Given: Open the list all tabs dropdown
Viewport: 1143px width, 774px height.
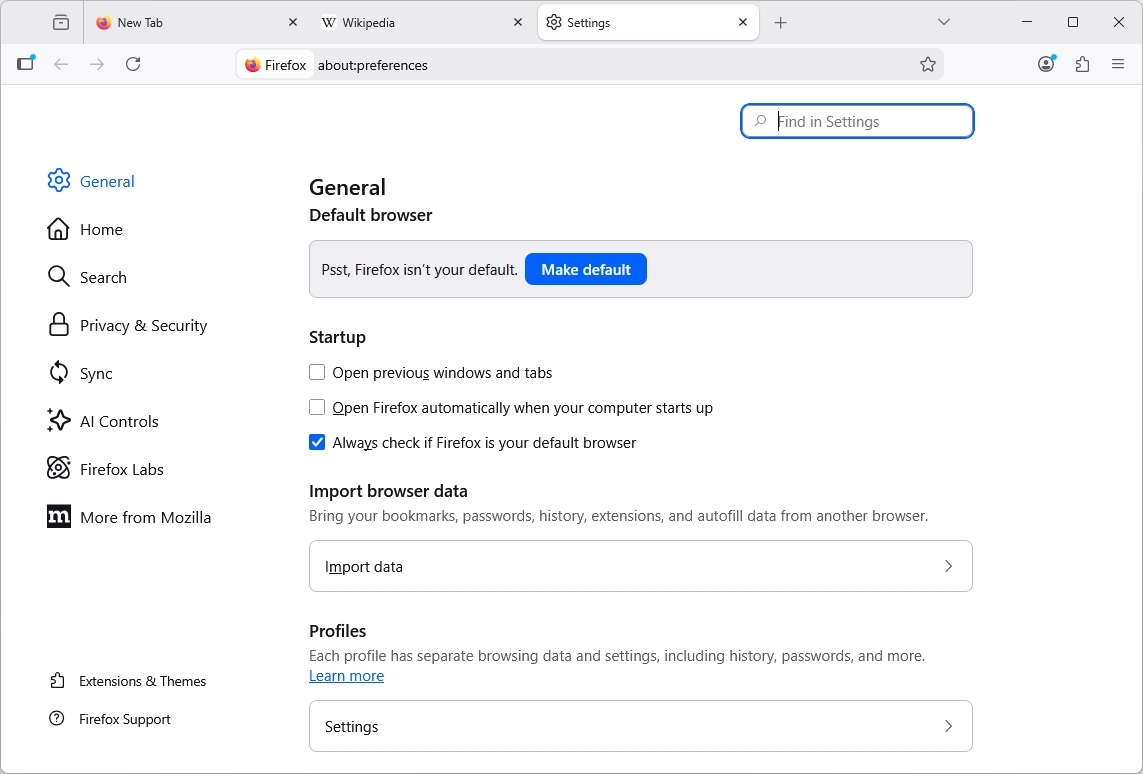Looking at the screenshot, I should pyautogui.click(x=944, y=22).
